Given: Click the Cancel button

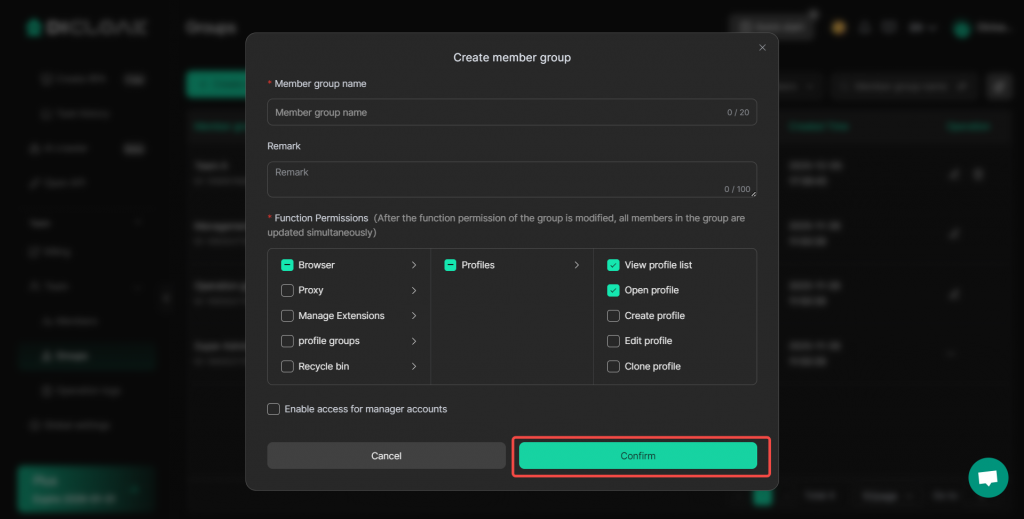Looking at the screenshot, I should pyautogui.click(x=386, y=456).
